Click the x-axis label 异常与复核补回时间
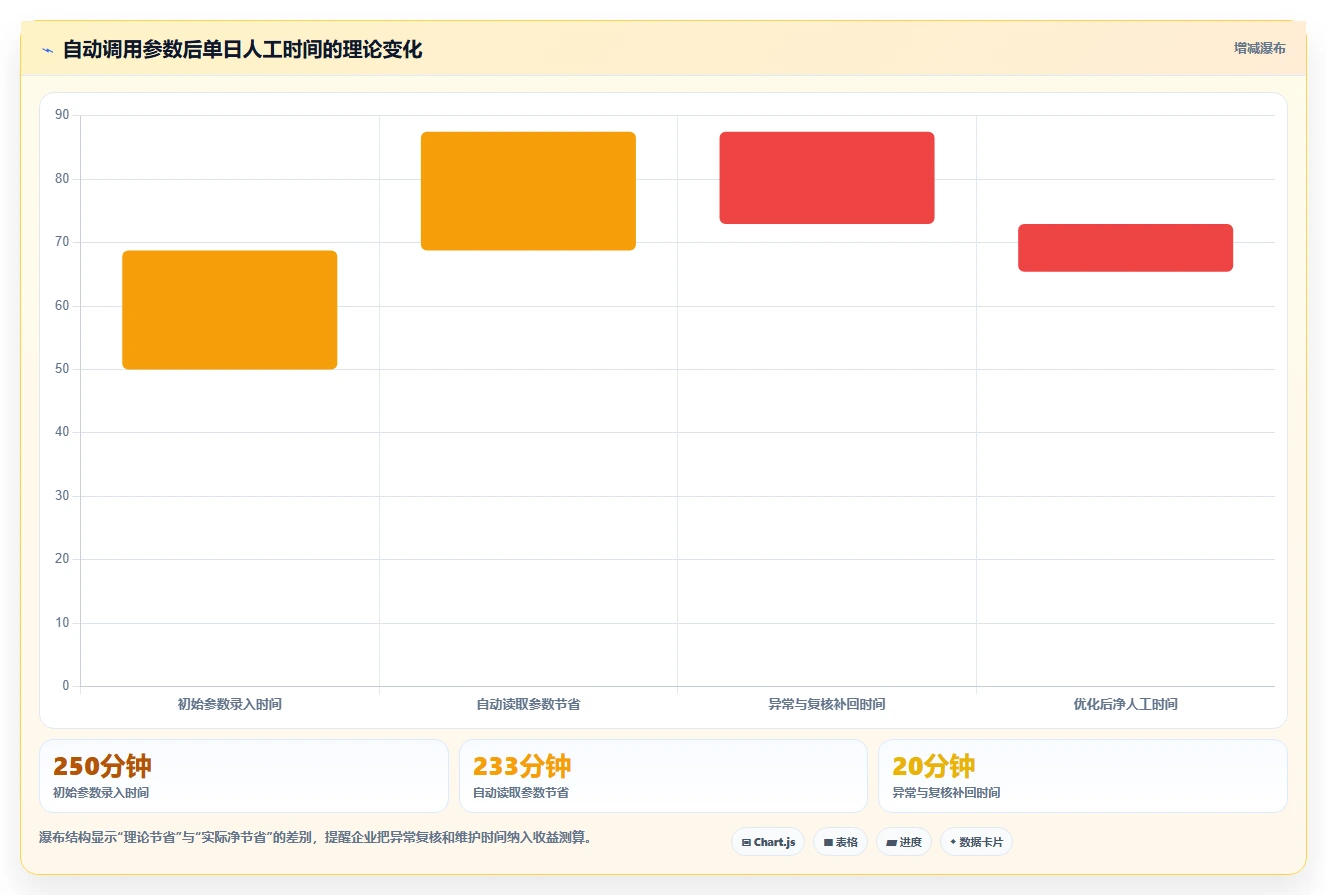The width and height of the screenshot is (1327, 895). 827,704
